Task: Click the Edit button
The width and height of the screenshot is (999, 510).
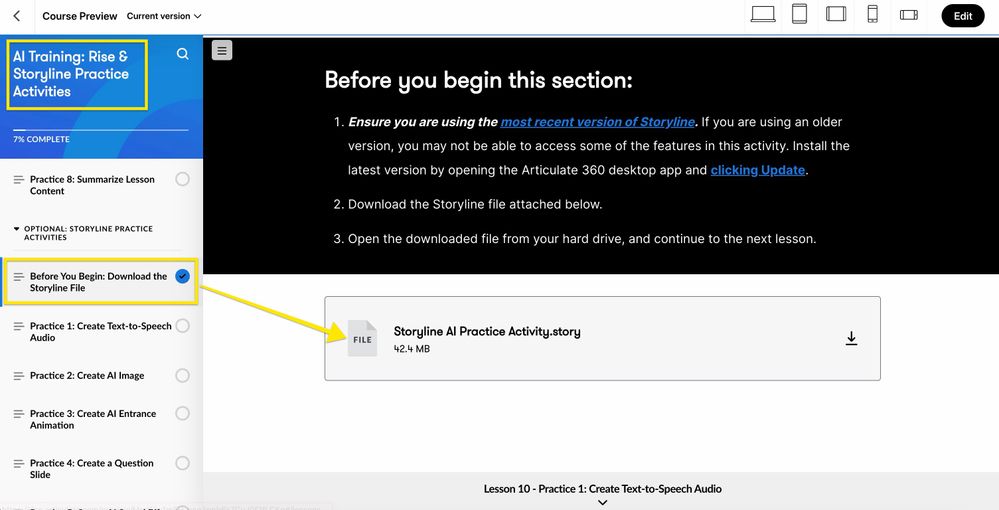Action: pos(963,16)
